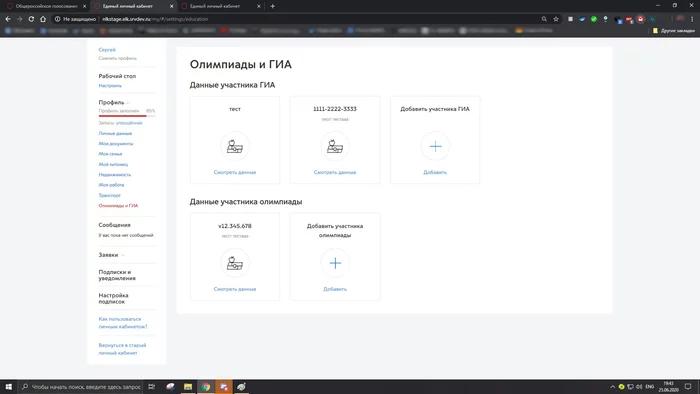View data link on v12.345.678 card

click(x=235, y=289)
